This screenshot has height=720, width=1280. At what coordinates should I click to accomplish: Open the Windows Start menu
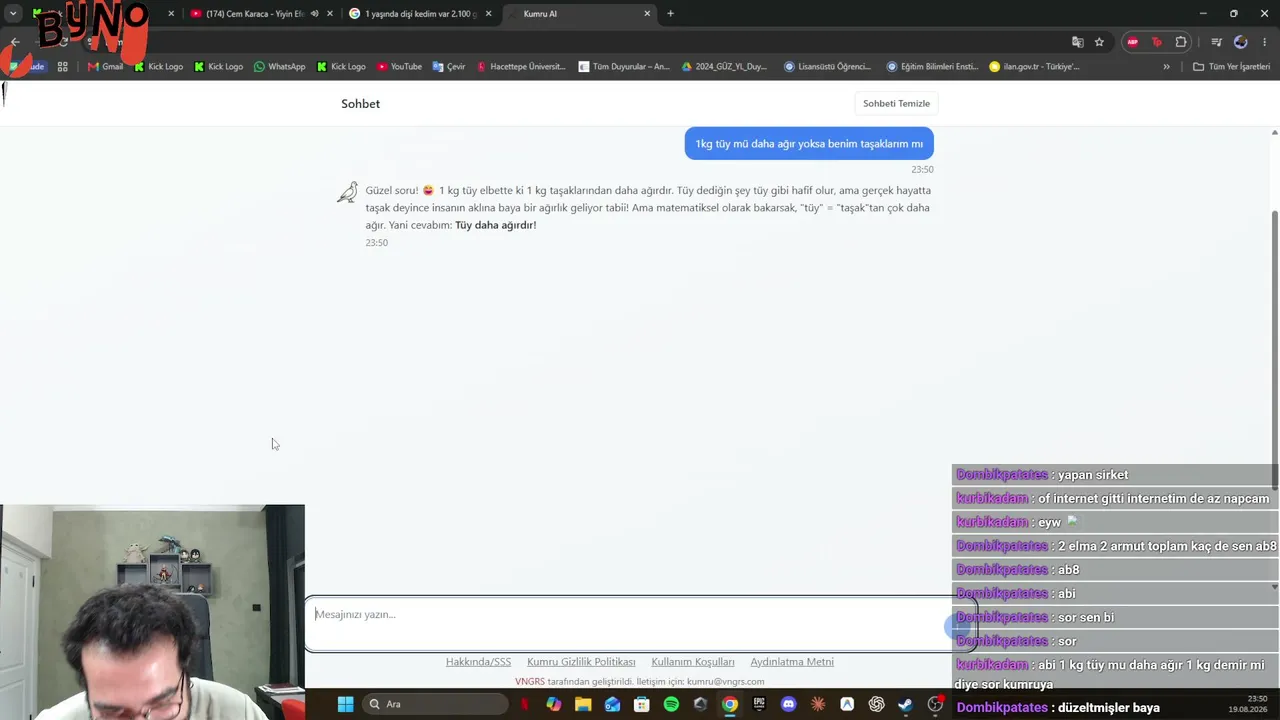pyautogui.click(x=345, y=704)
